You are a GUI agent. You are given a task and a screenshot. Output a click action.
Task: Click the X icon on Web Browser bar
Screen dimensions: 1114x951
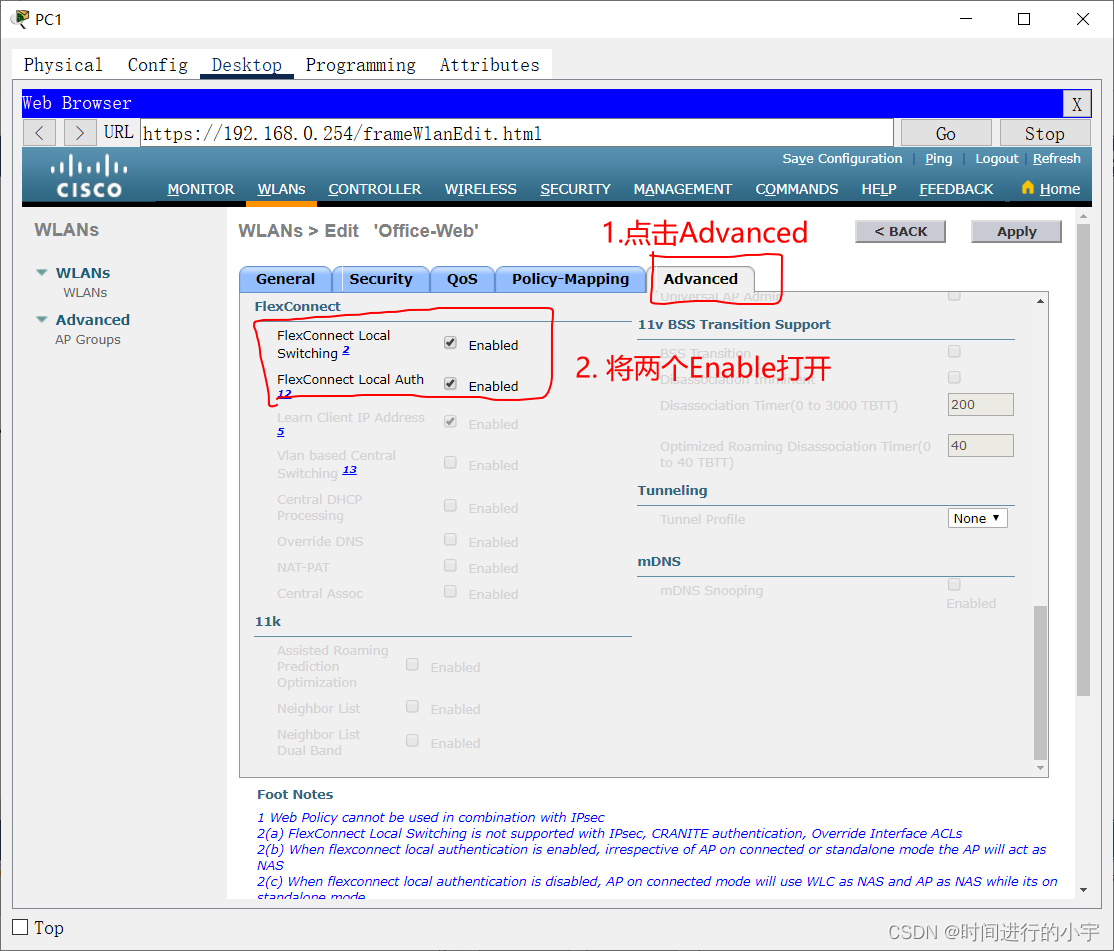pyautogui.click(x=1076, y=103)
